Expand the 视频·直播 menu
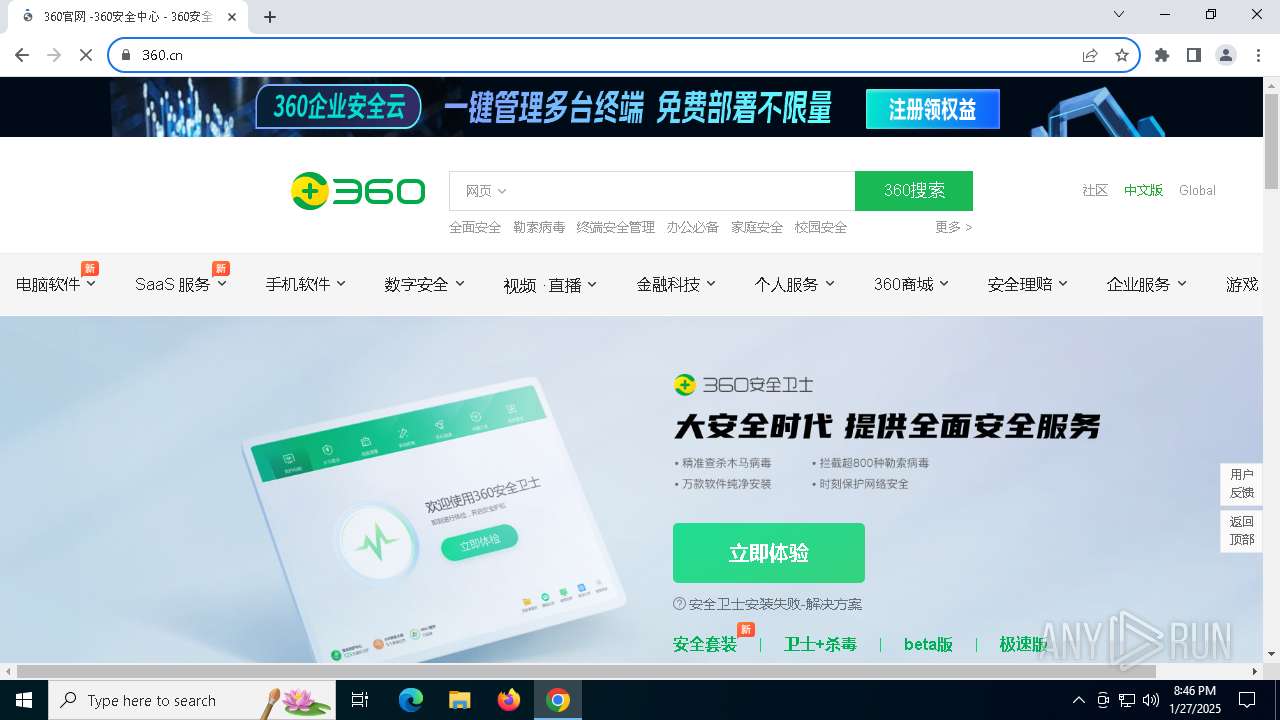The width and height of the screenshot is (1280, 720). click(x=550, y=285)
